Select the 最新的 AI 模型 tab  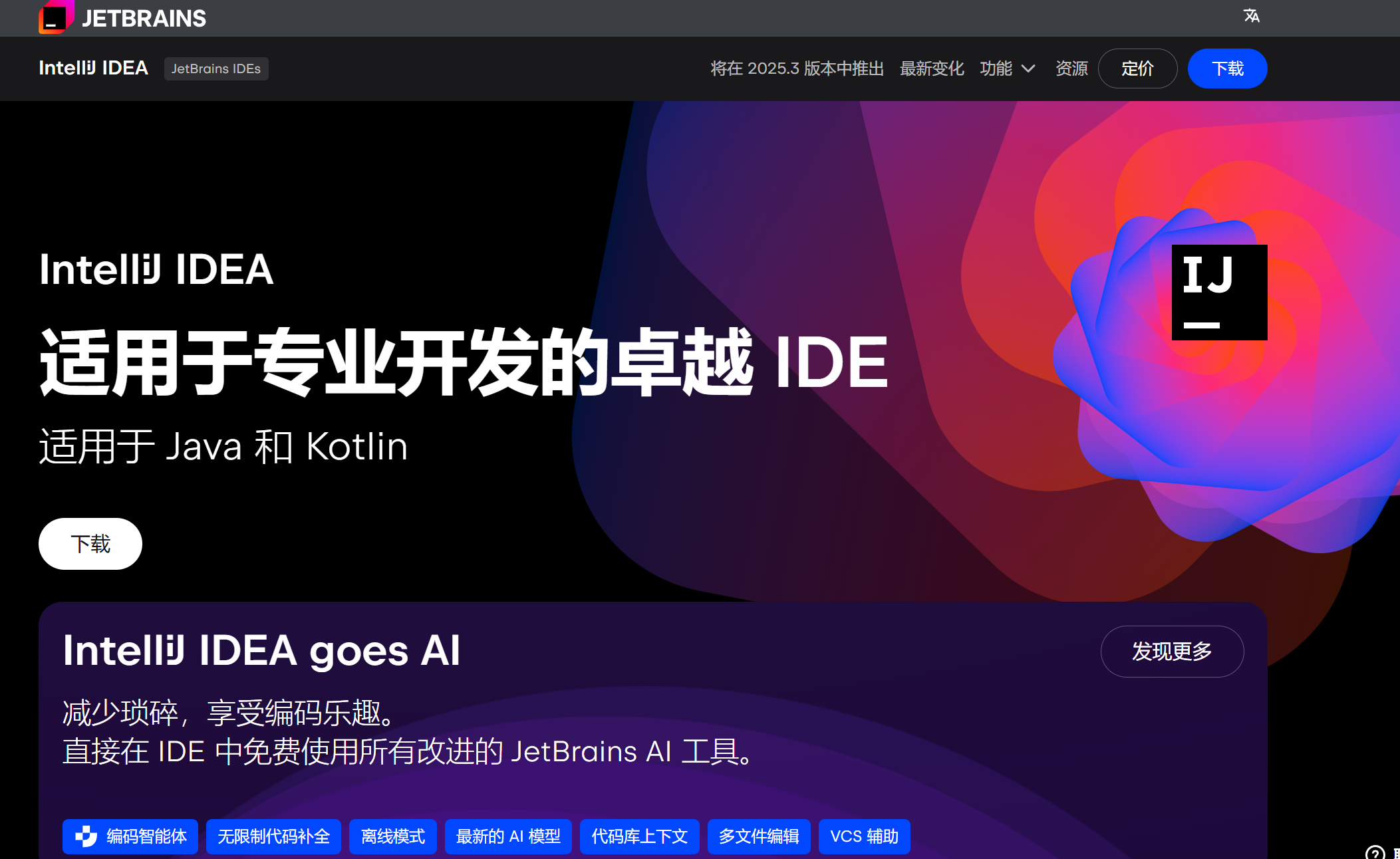(x=508, y=836)
